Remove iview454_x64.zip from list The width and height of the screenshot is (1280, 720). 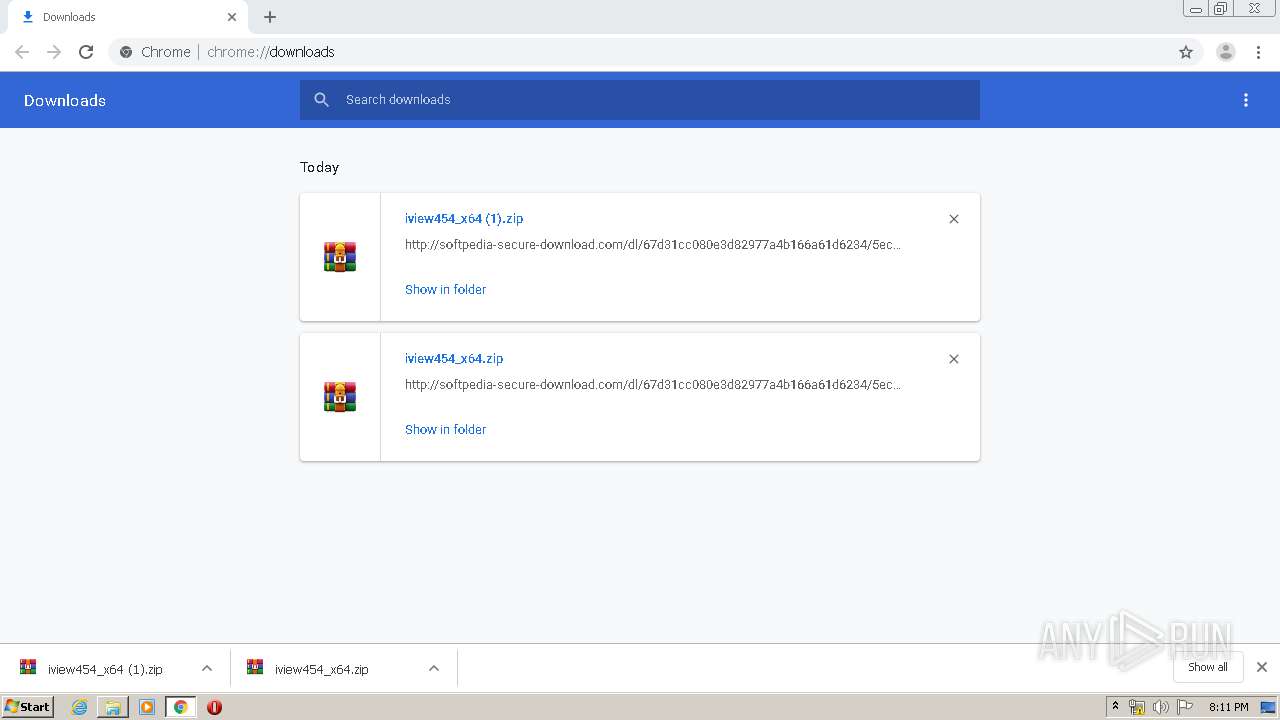pyautogui.click(x=954, y=359)
